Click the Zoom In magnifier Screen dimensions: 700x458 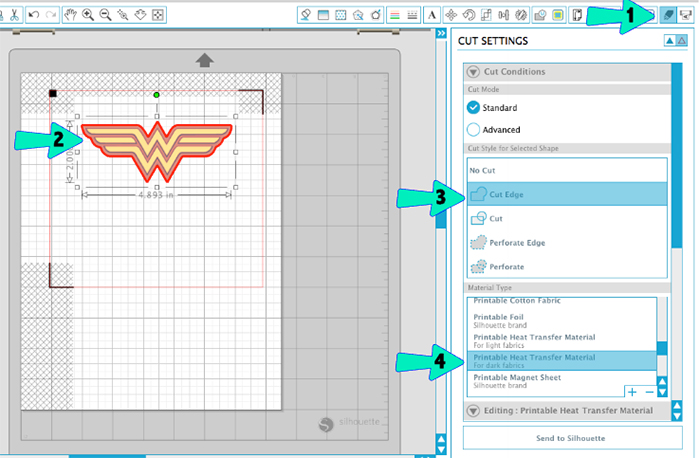pos(88,15)
